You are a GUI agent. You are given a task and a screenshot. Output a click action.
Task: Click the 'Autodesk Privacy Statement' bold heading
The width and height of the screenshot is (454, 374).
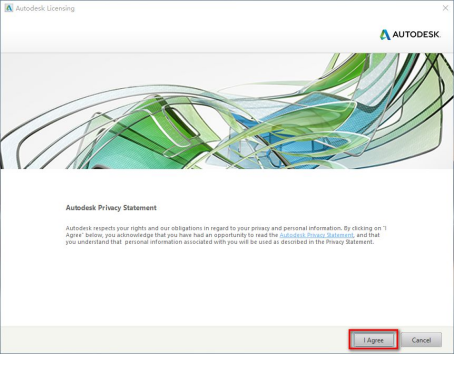pos(111,208)
